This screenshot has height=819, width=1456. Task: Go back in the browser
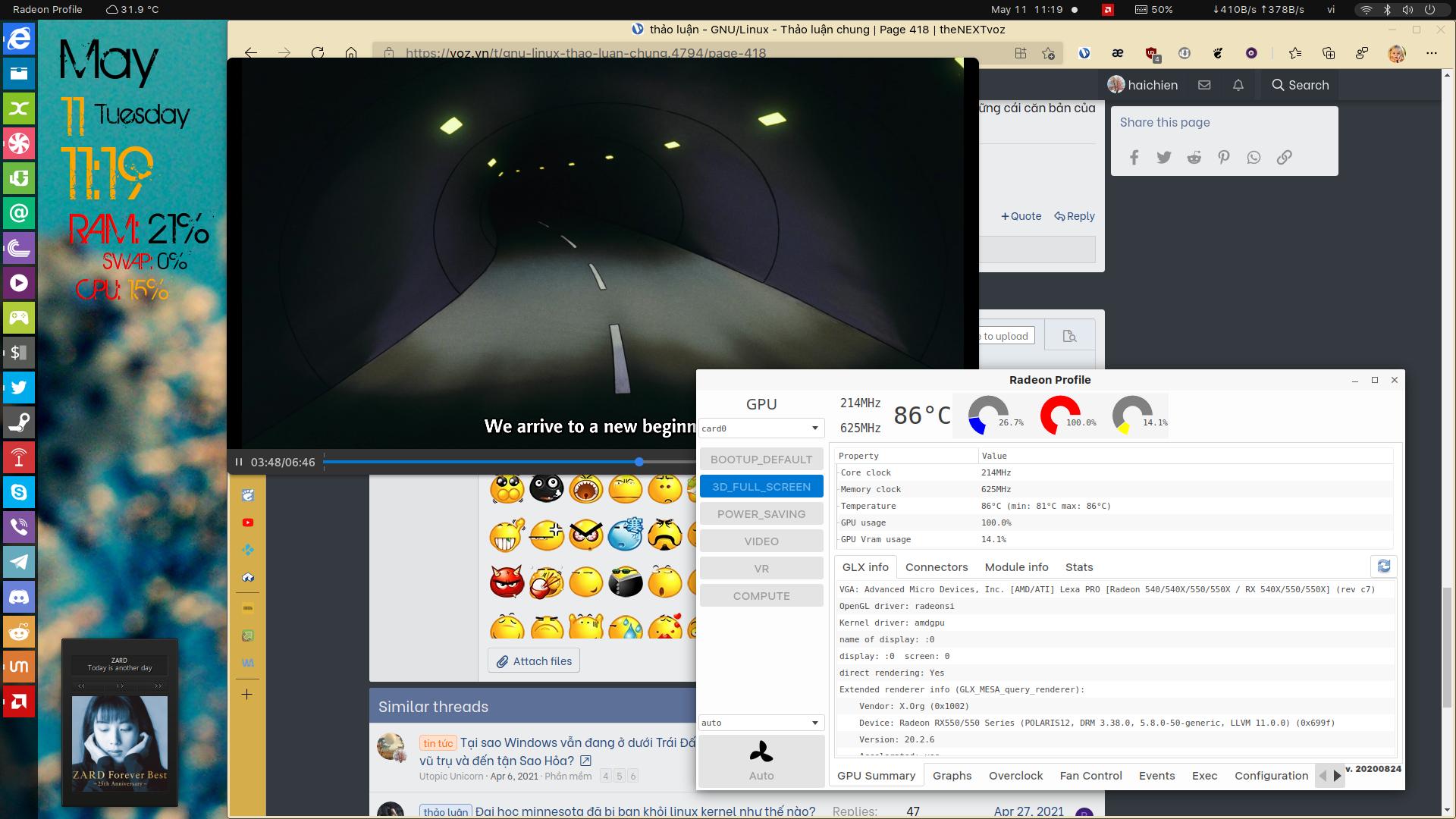251,53
